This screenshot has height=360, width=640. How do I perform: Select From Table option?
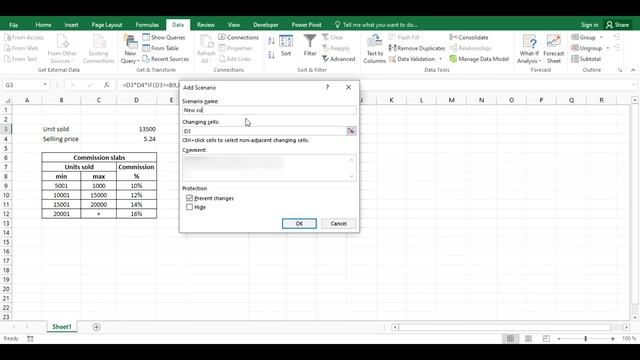tap(160, 48)
